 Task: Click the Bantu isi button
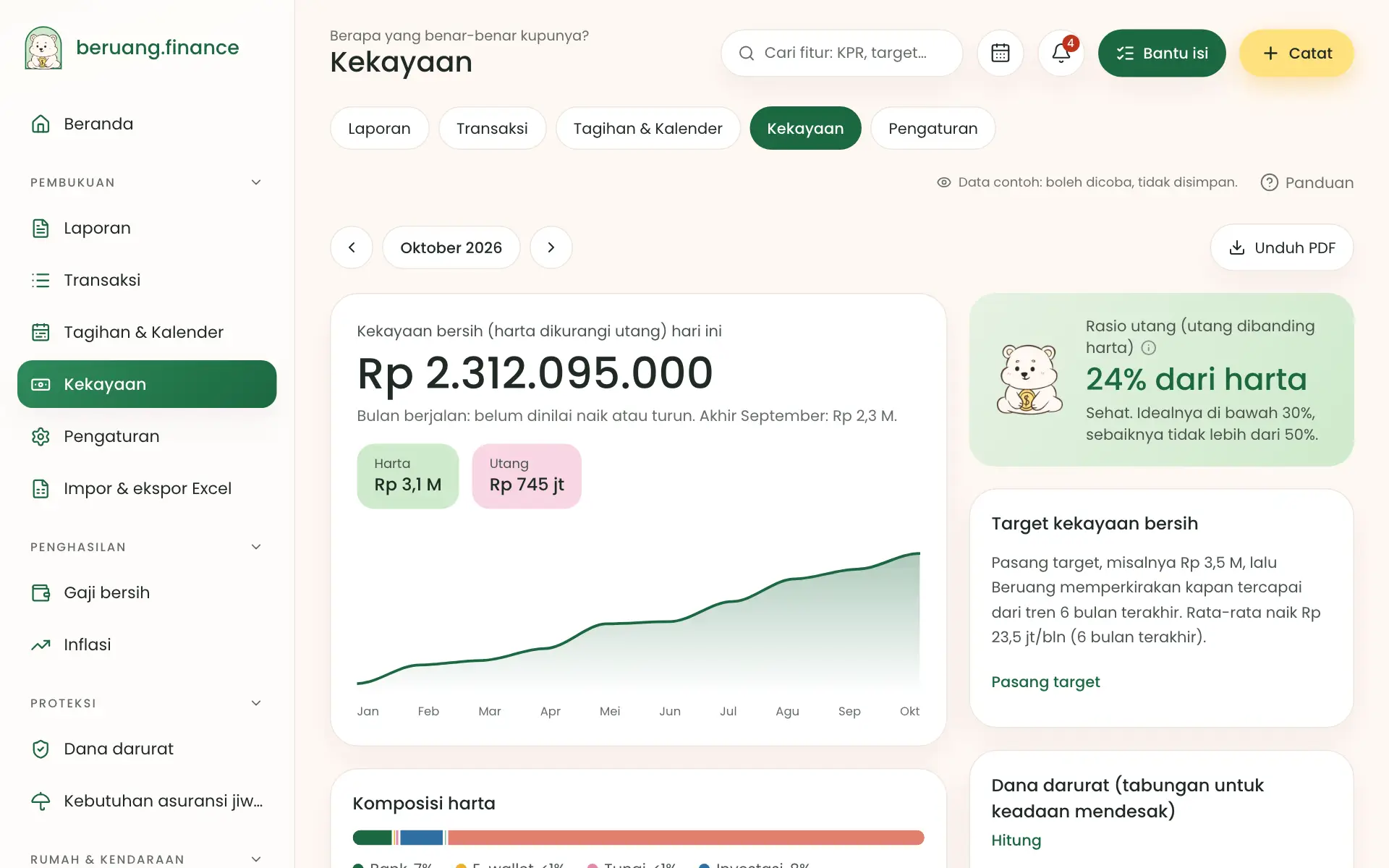(1162, 53)
